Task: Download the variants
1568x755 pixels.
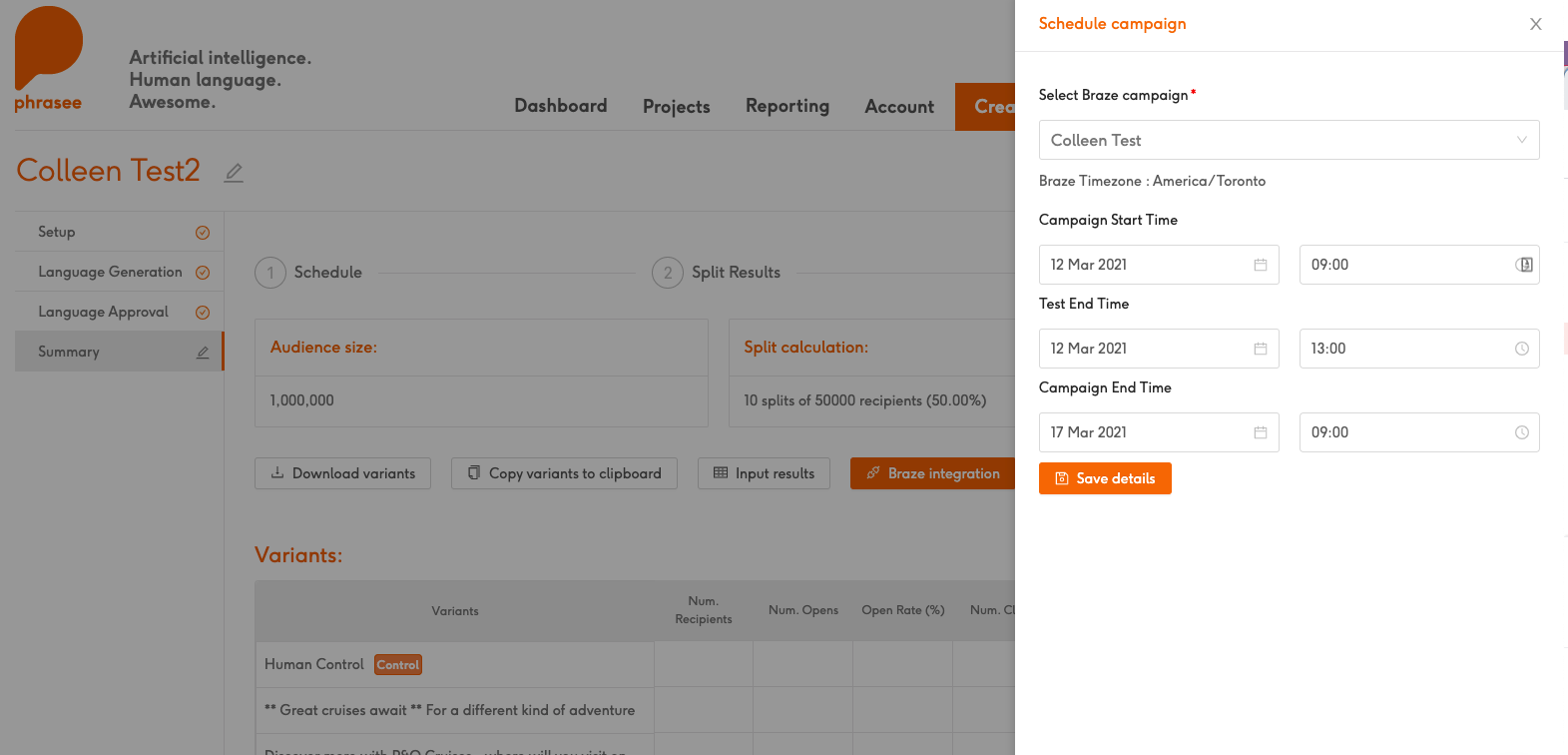Action: click(342, 473)
